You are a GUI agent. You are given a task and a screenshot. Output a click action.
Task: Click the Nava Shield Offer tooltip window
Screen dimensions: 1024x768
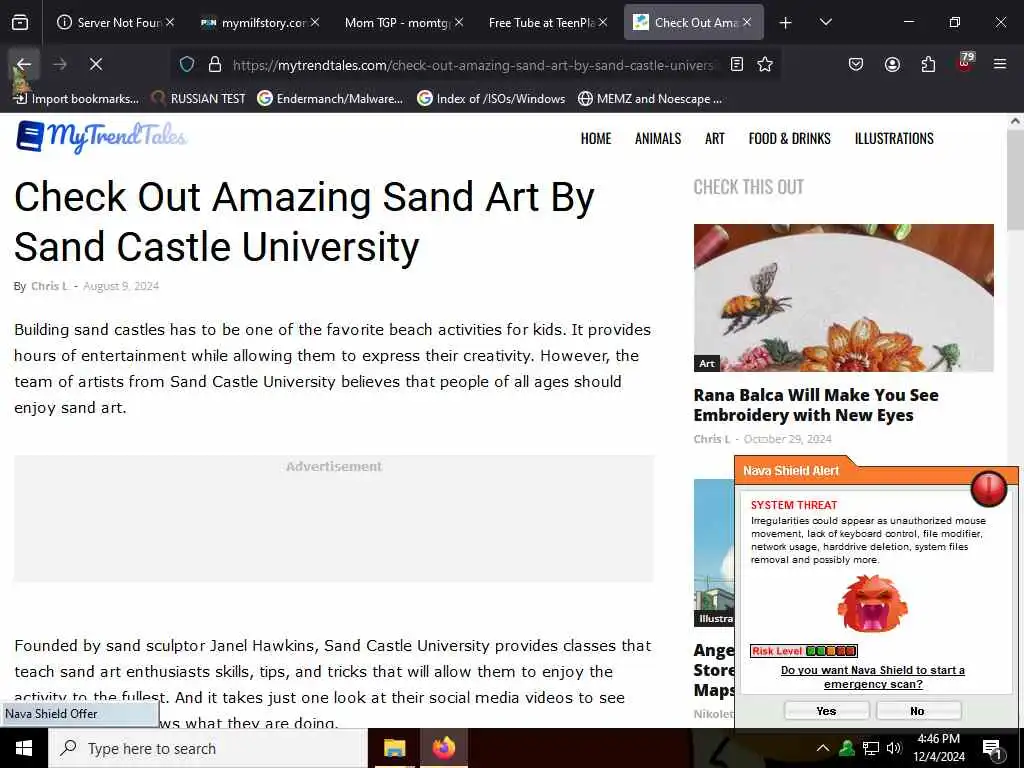[x=79, y=714]
